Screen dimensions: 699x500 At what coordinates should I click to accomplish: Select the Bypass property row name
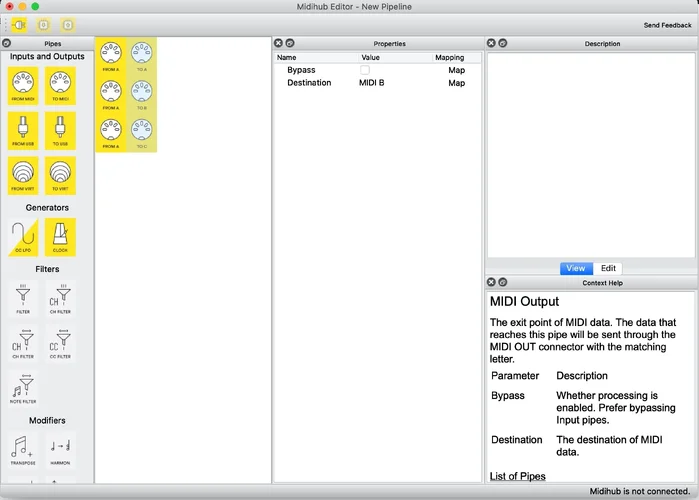[301, 70]
